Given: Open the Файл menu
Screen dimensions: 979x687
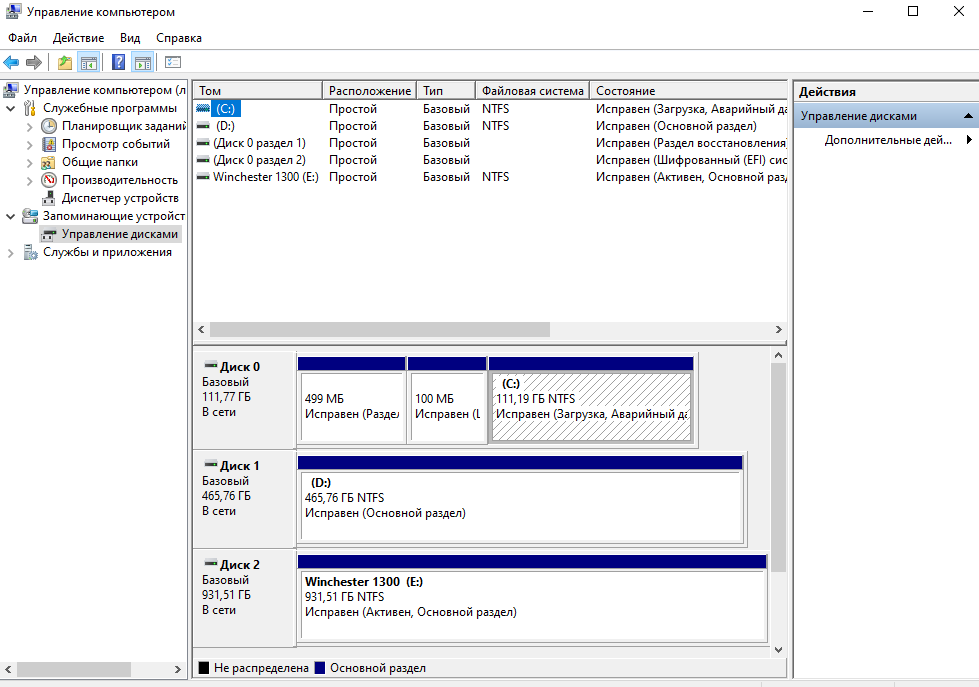Looking at the screenshot, I should click(x=22, y=38).
